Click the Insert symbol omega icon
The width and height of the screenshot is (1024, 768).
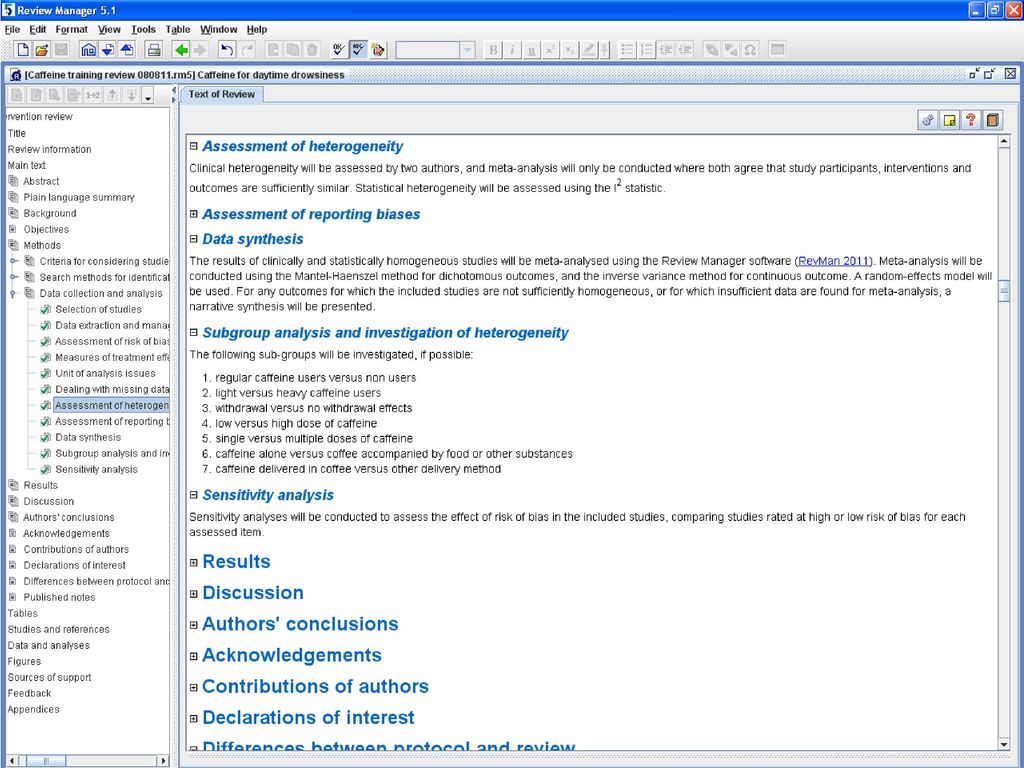click(750, 50)
